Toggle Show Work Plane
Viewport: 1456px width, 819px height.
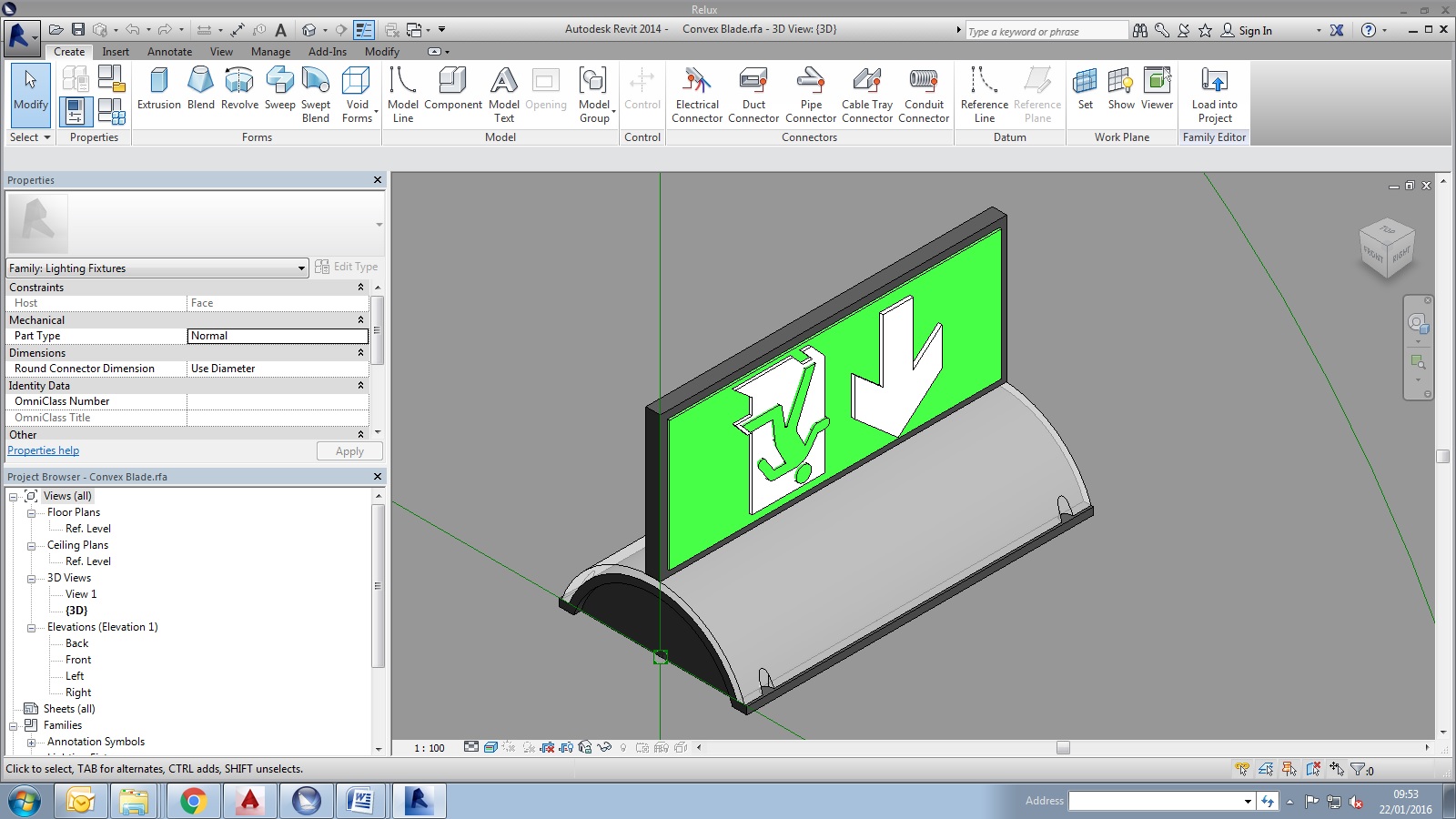[x=1120, y=91]
